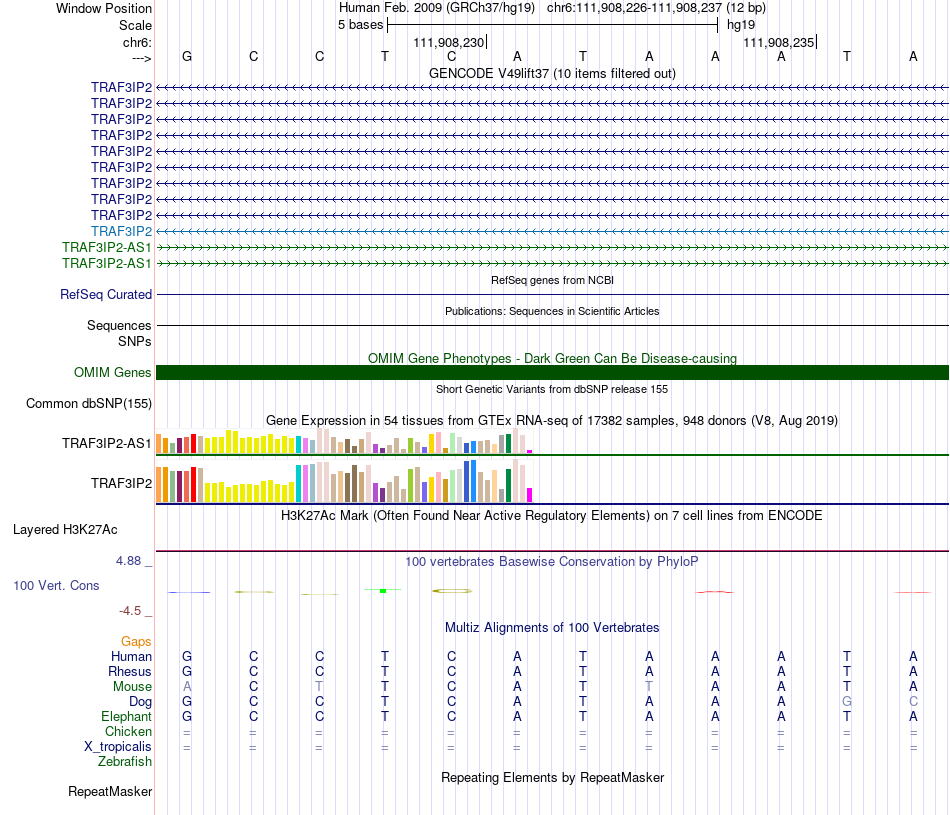The width and height of the screenshot is (950, 815).
Task: Click the bright green PhyloP conservation bar
Action: pos(383,590)
